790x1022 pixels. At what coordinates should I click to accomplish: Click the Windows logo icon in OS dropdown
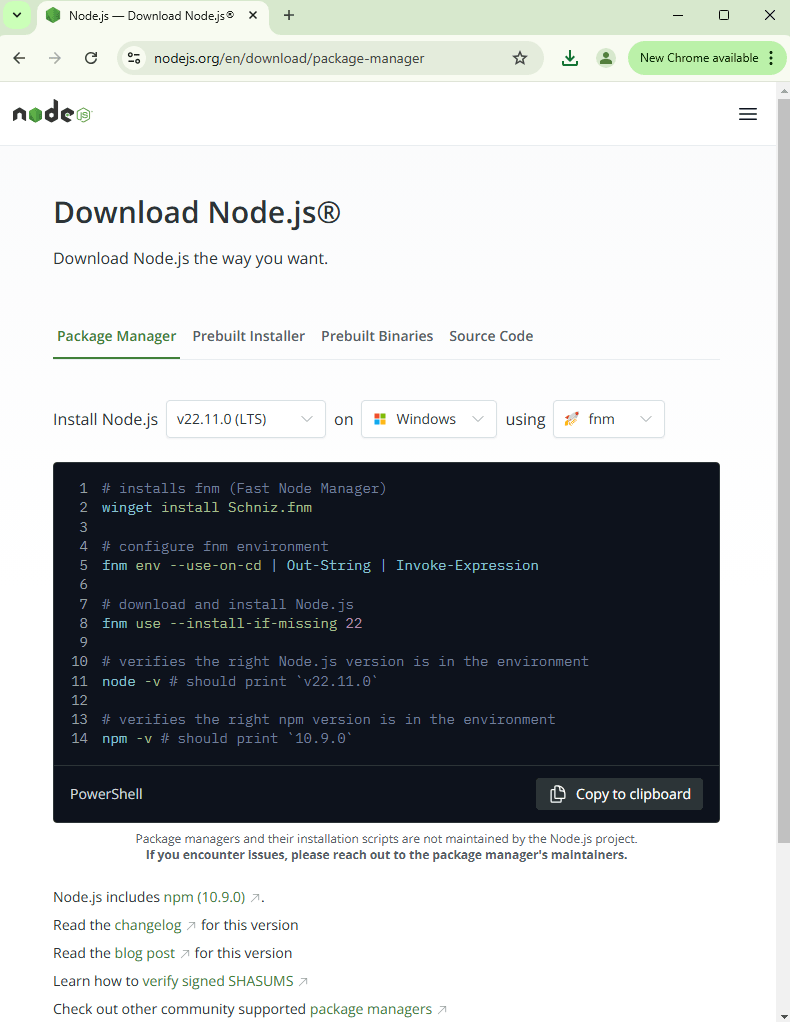pos(380,419)
